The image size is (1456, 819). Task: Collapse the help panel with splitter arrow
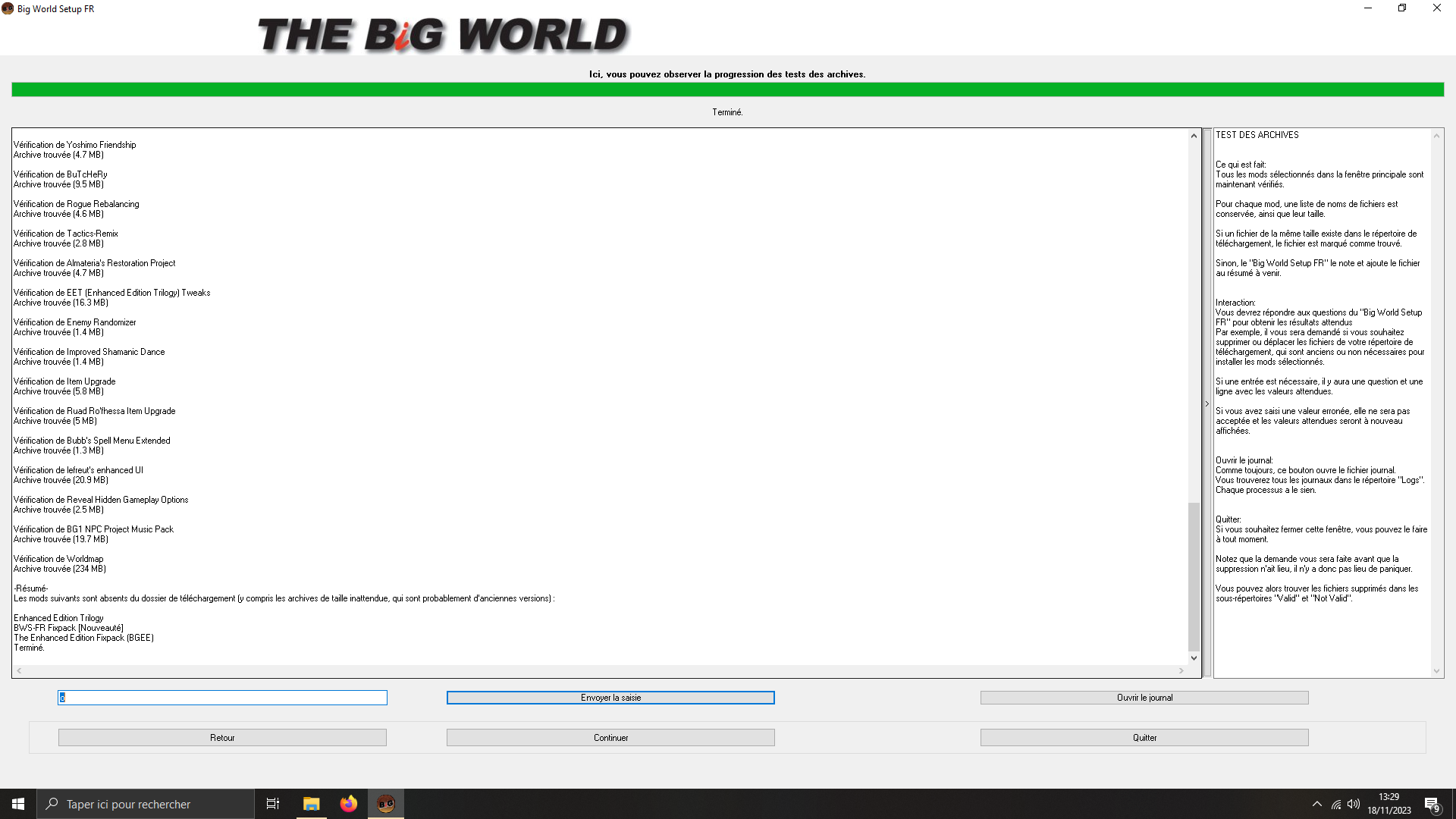click(1207, 404)
